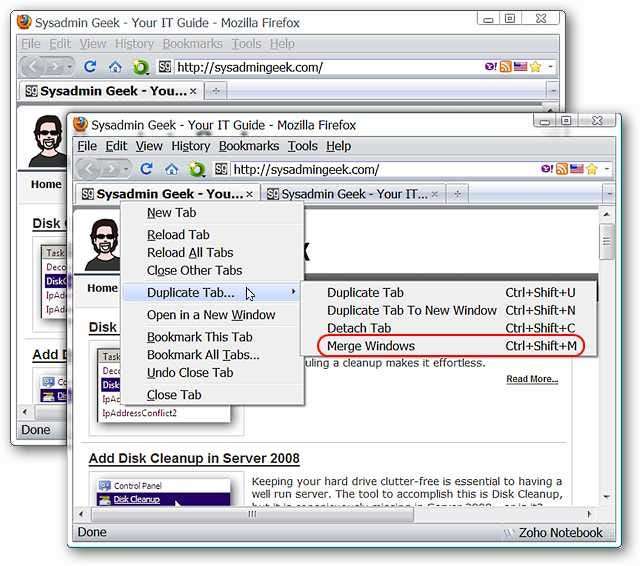This screenshot has width=640, height=566.
Task: Click the URL field in the front window
Action: [x=380, y=169]
